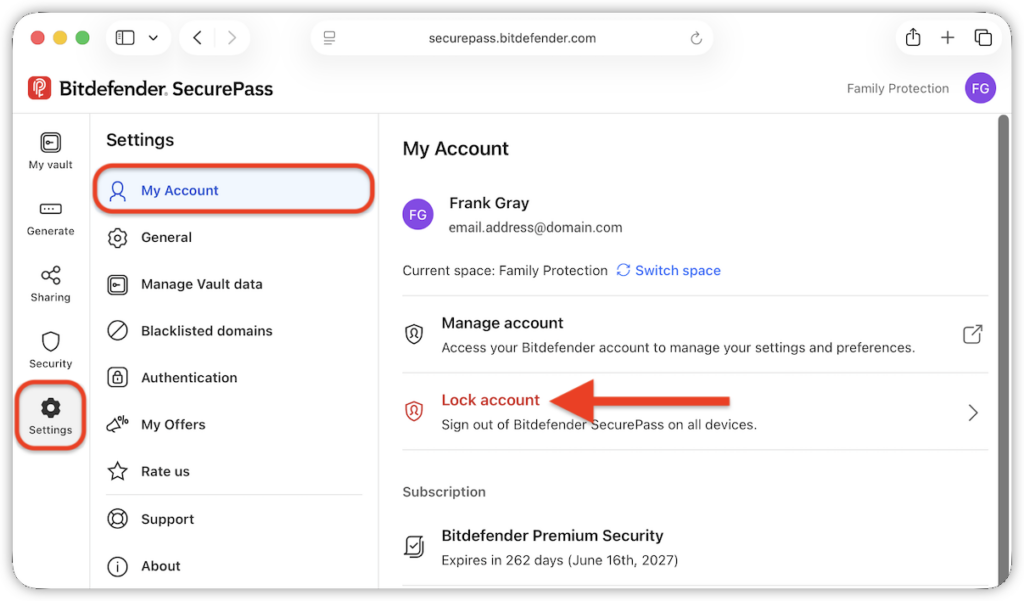Viewport: 1024px width, 601px height.
Task: Show the tab overview icon
Action: [983, 38]
